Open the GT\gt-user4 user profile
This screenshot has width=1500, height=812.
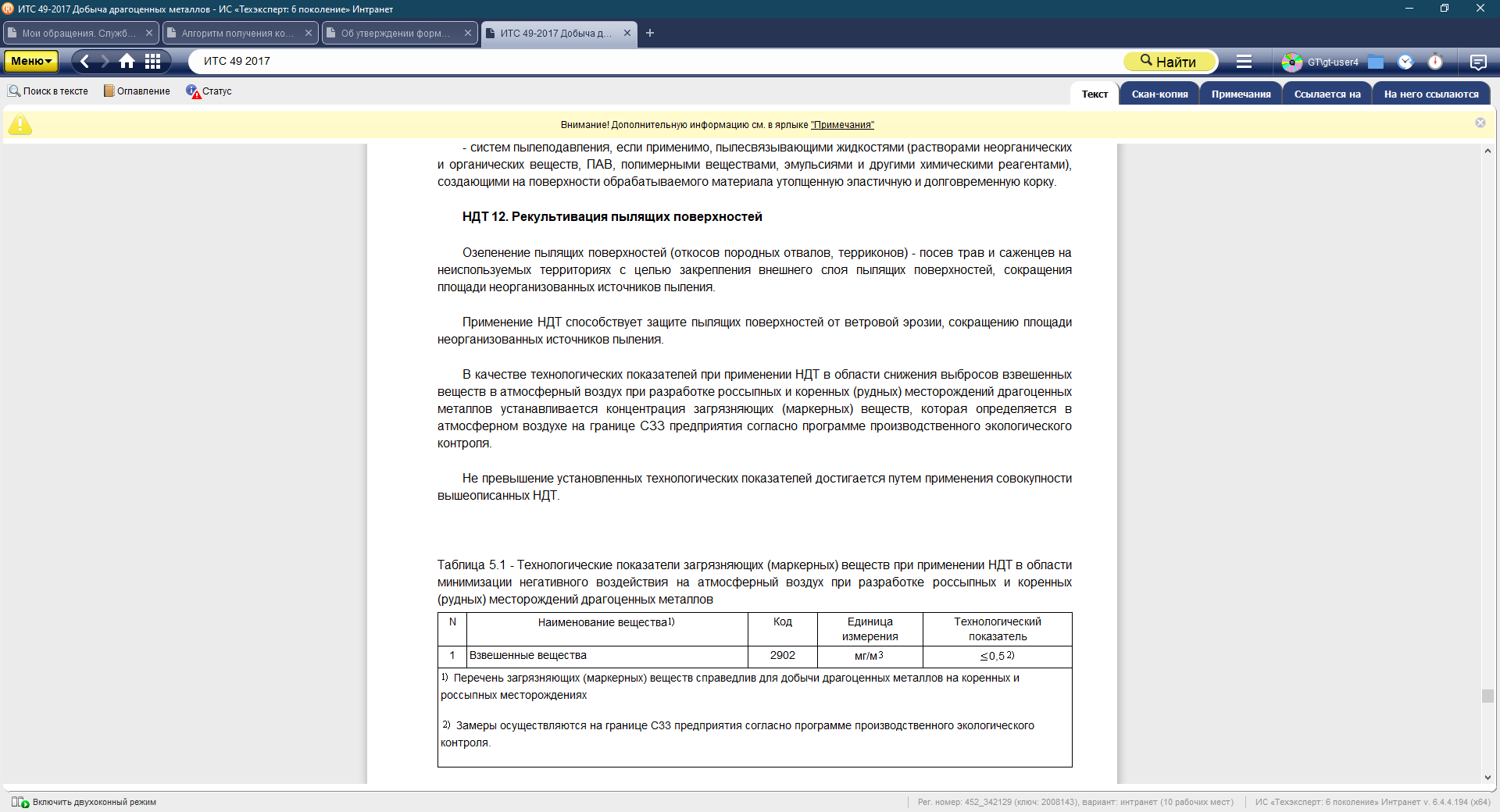1321,62
